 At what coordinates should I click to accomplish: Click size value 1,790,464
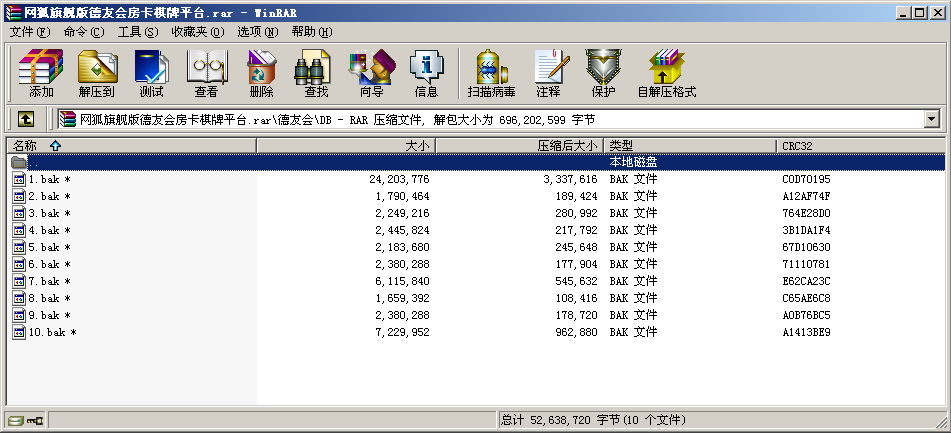coord(402,196)
